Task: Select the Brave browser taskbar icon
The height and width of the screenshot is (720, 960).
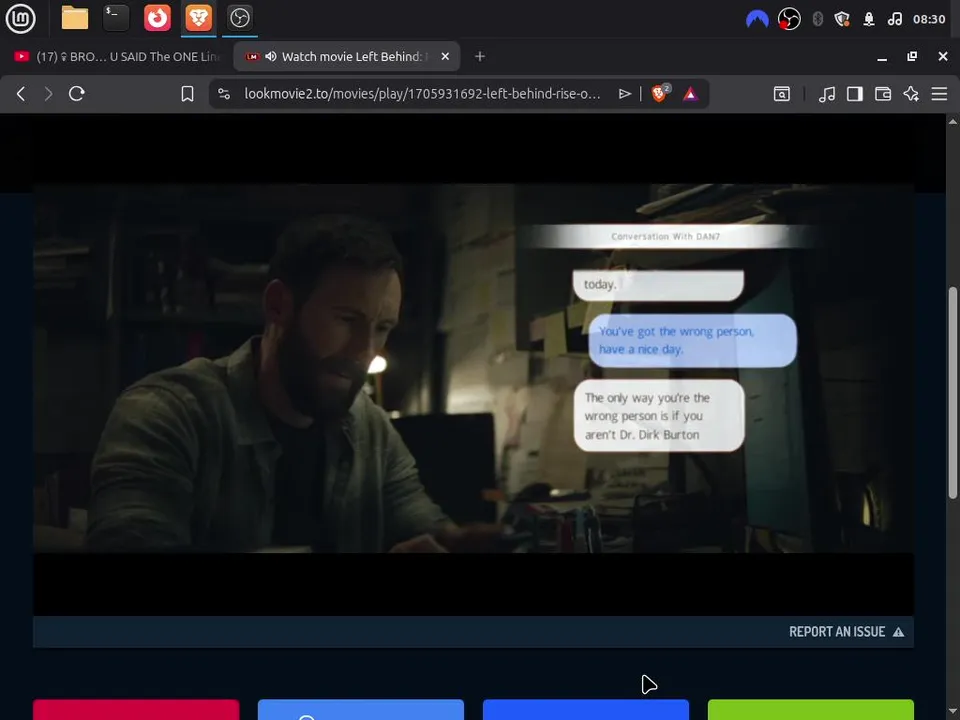Action: 198,18
